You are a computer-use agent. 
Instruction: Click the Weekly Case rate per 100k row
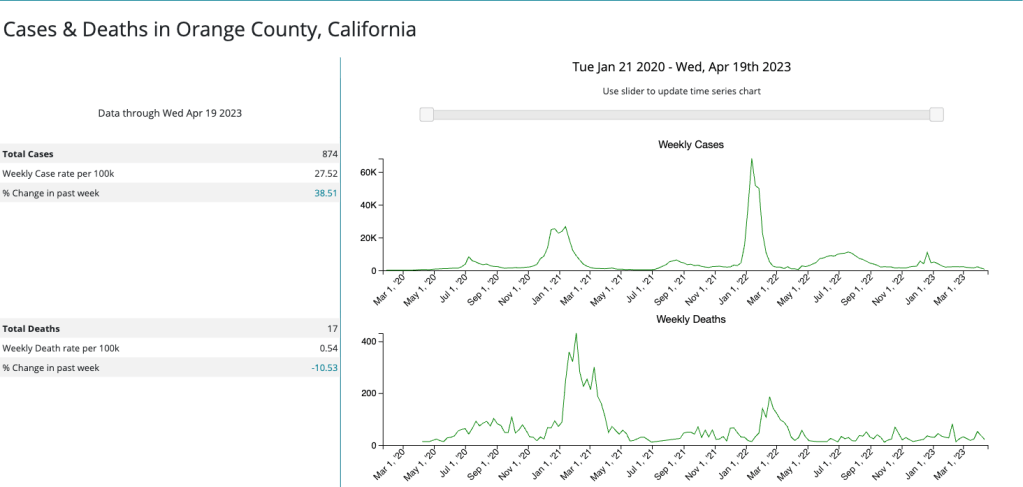click(170, 173)
